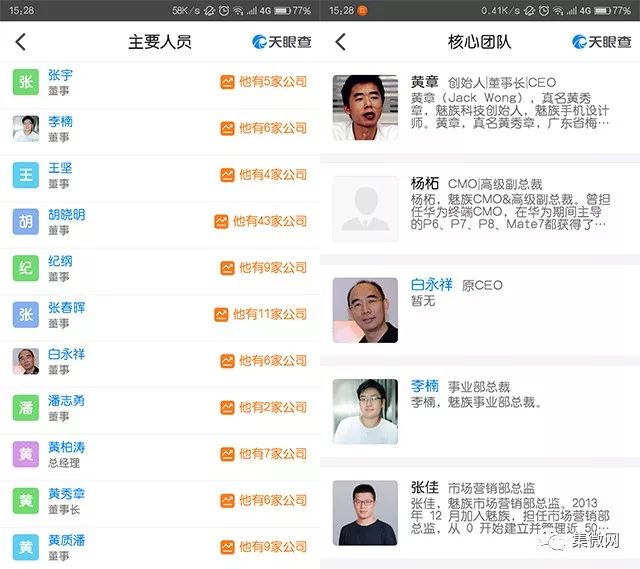Open 黄章 profile photo in 核心团队
This screenshot has height=569, width=640.
365,108
